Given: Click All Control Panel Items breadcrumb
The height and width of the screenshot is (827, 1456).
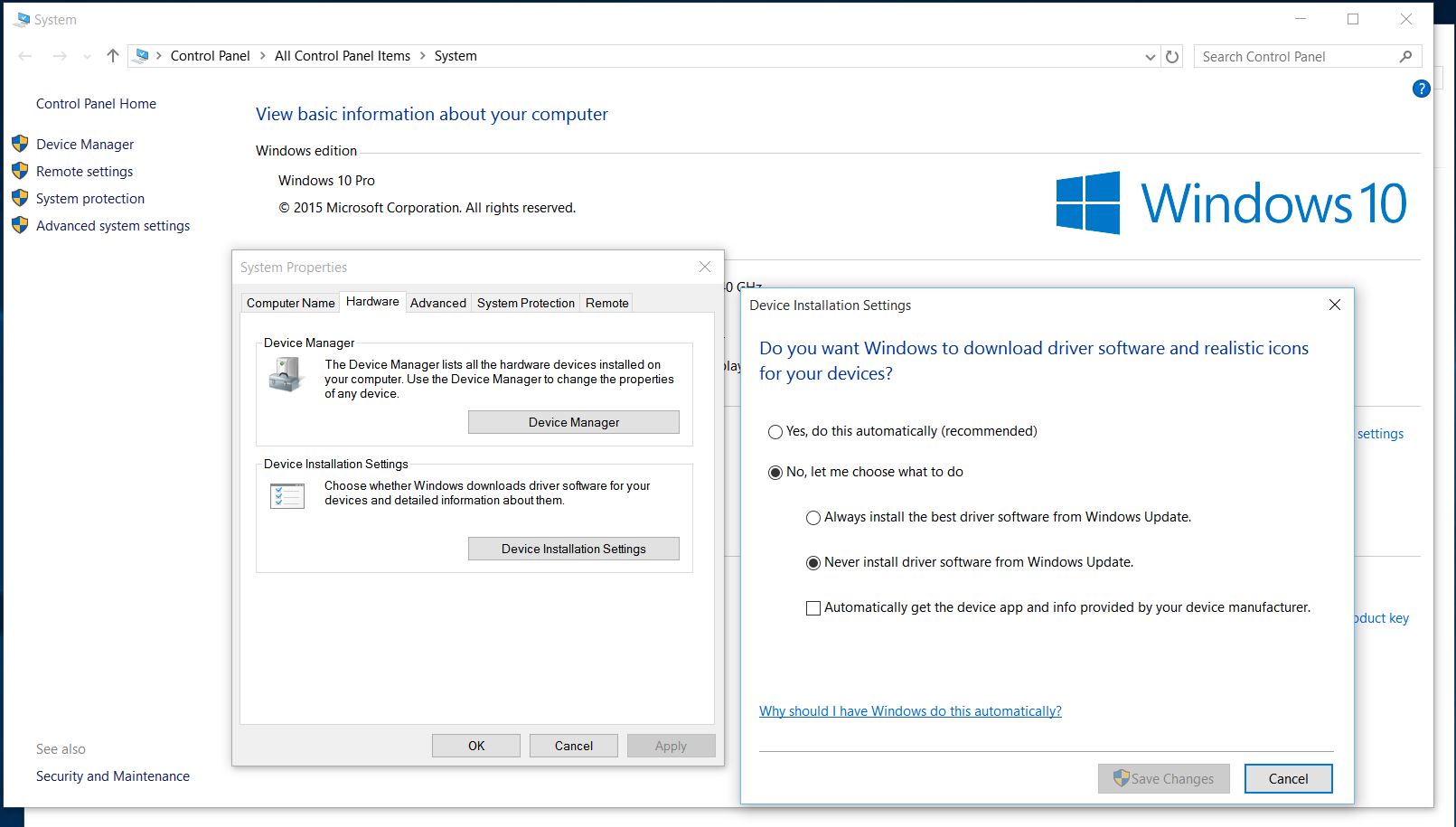Looking at the screenshot, I should point(343,56).
